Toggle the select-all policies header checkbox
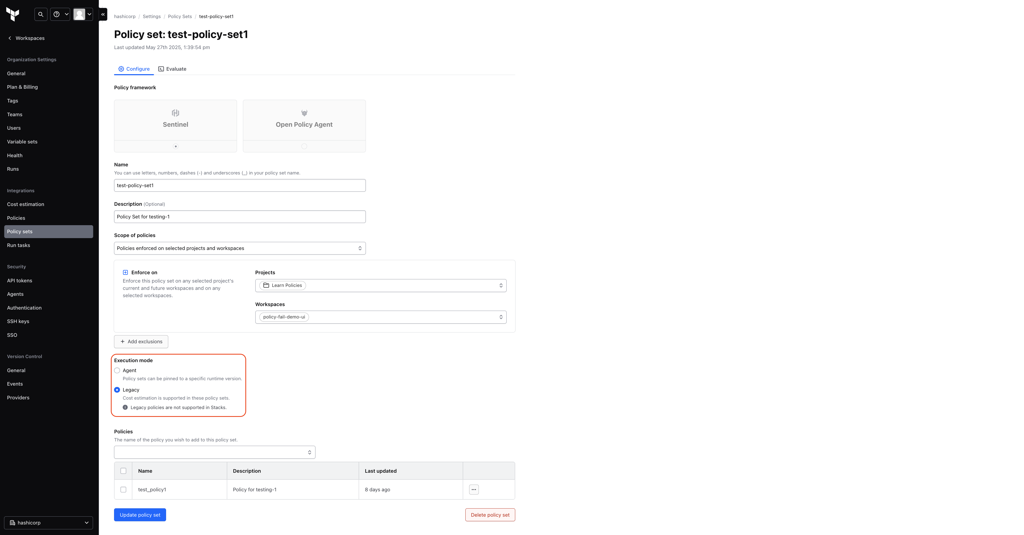 click(x=124, y=471)
